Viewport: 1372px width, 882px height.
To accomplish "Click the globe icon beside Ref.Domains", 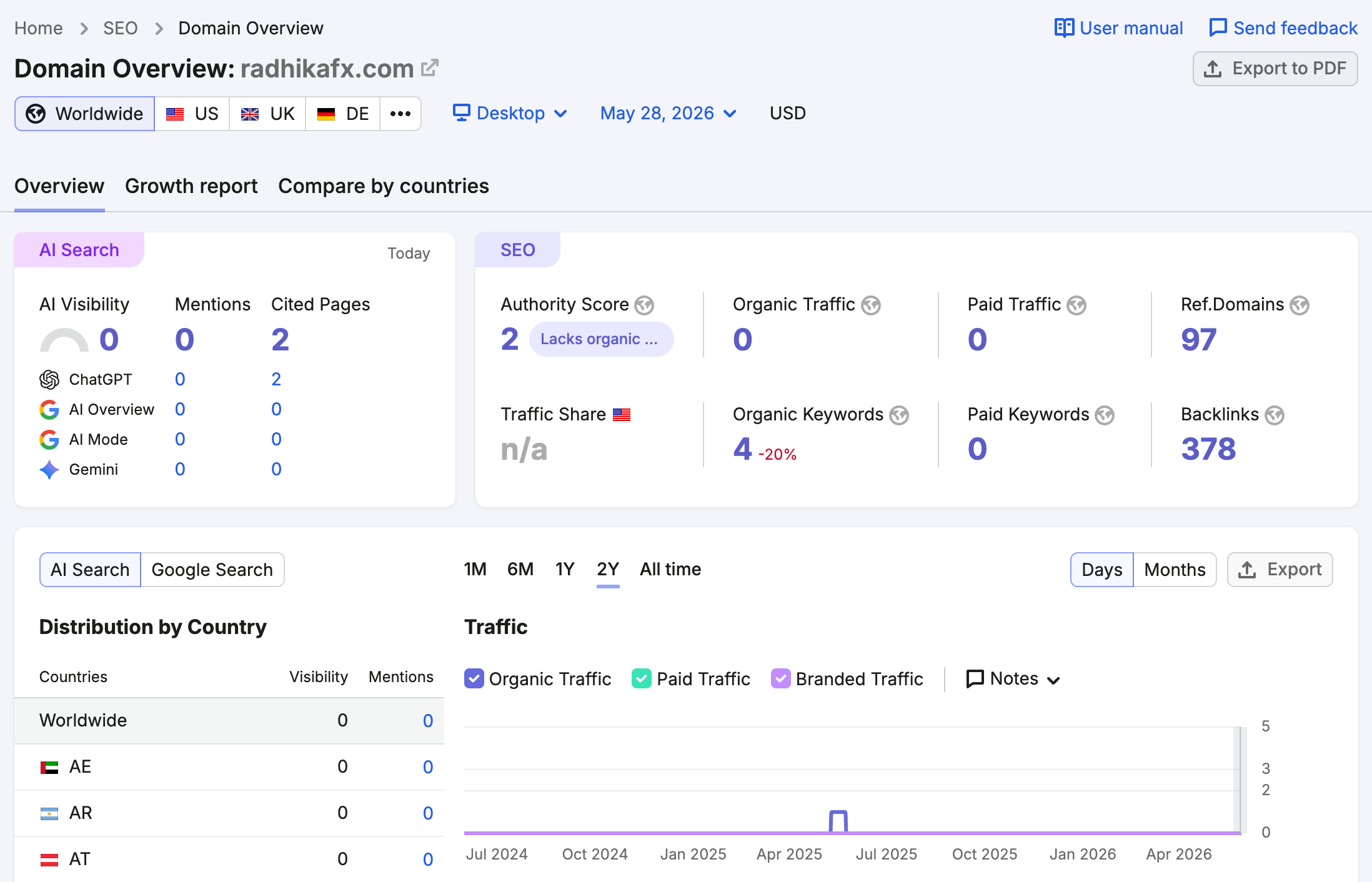I will click(x=1300, y=305).
